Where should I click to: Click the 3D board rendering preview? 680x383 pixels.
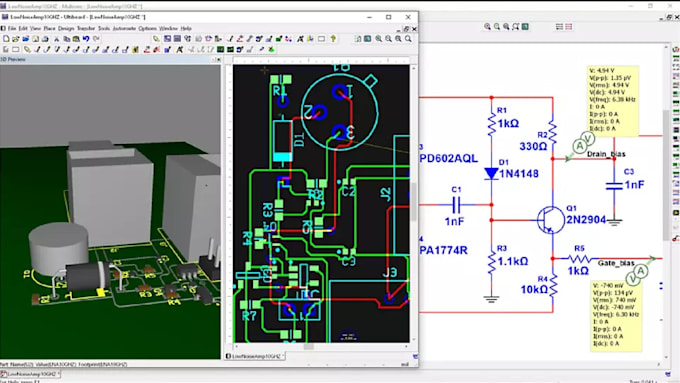click(110, 212)
